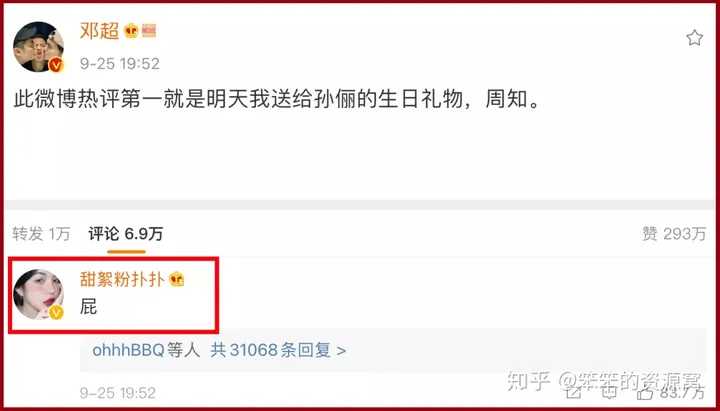
Task: Open 邓超's profile avatar
Action: 38,46
